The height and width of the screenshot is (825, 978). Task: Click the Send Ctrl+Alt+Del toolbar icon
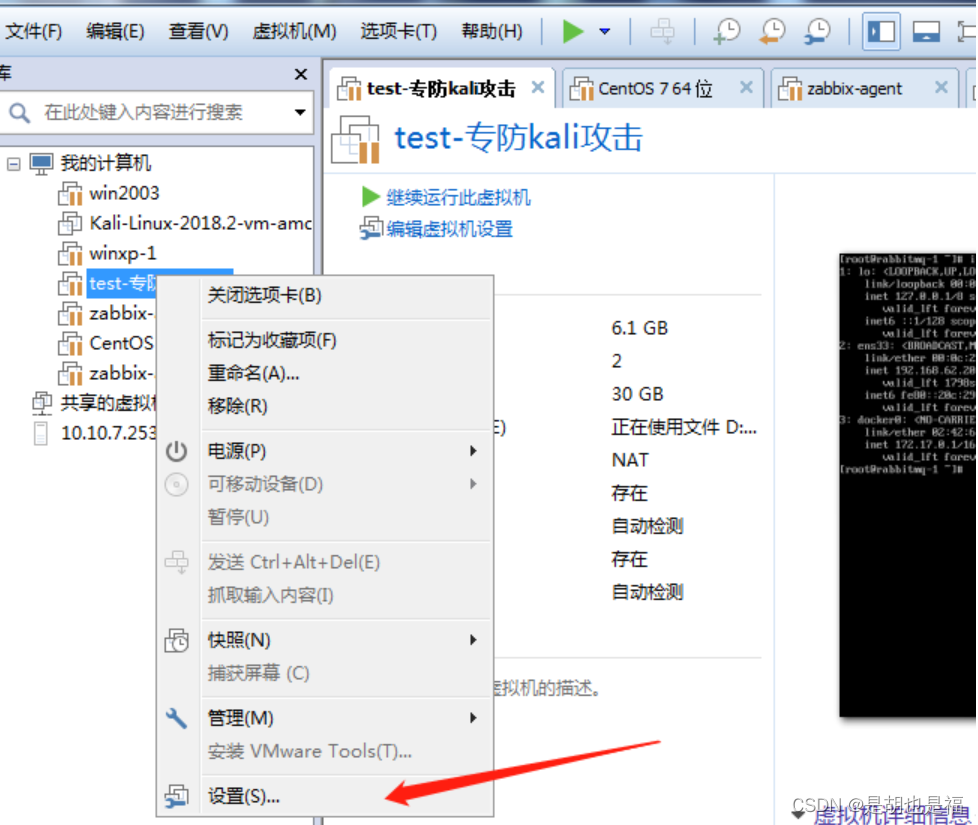[662, 31]
